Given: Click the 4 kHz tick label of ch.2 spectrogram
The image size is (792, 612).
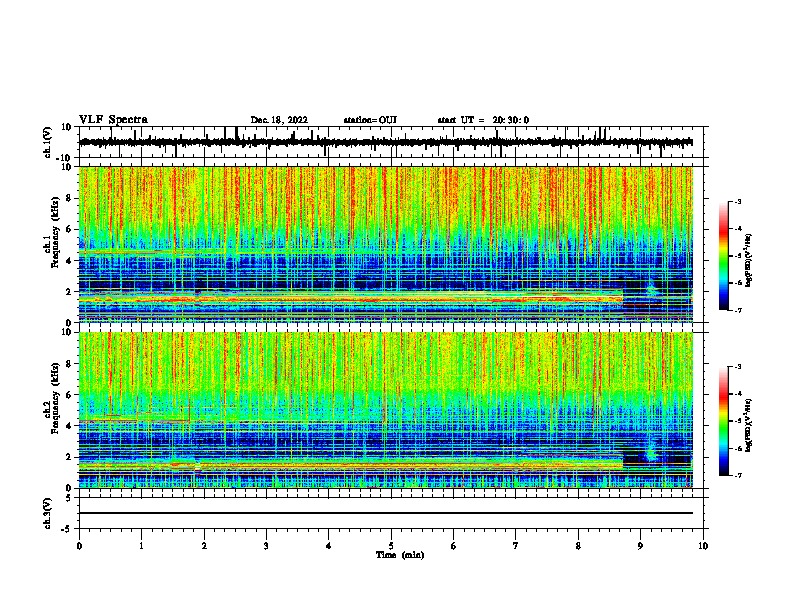Looking at the screenshot, I should point(69,426).
